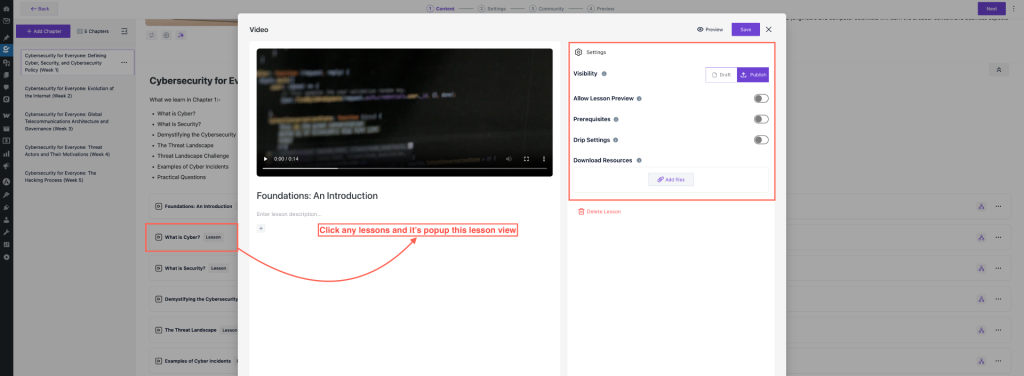Go Back using the top-left button
The width and height of the screenshot is (1024, 376).
(x=39, y=8)
